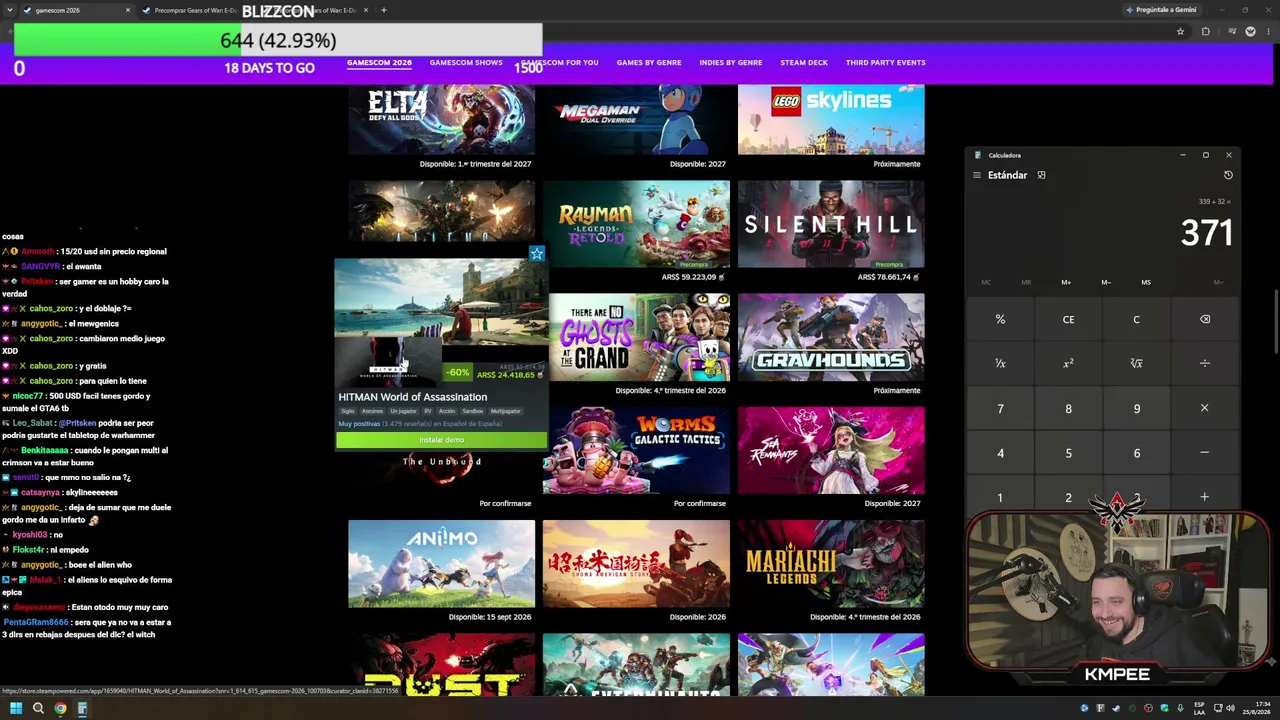
Task: Open Windows taskbar search
Action: [38, 709]
